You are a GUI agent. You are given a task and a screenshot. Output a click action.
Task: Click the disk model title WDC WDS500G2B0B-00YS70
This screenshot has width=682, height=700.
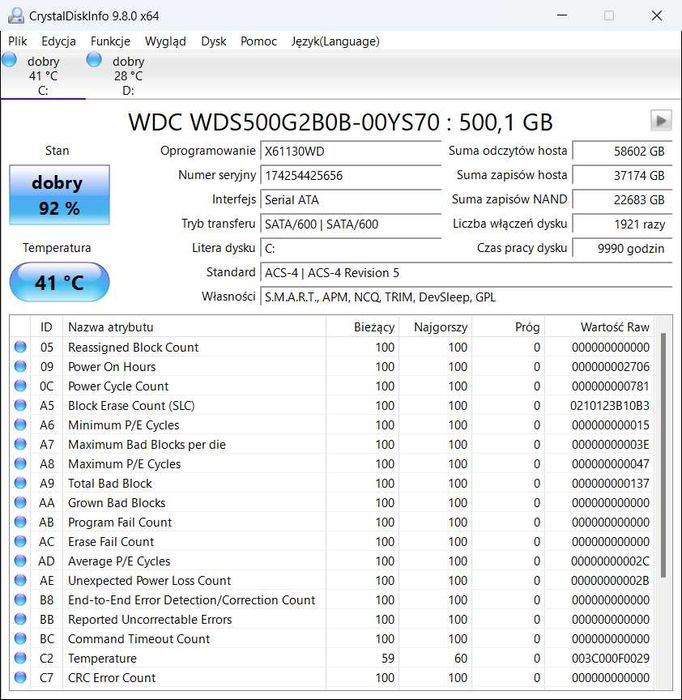[284, 122]
